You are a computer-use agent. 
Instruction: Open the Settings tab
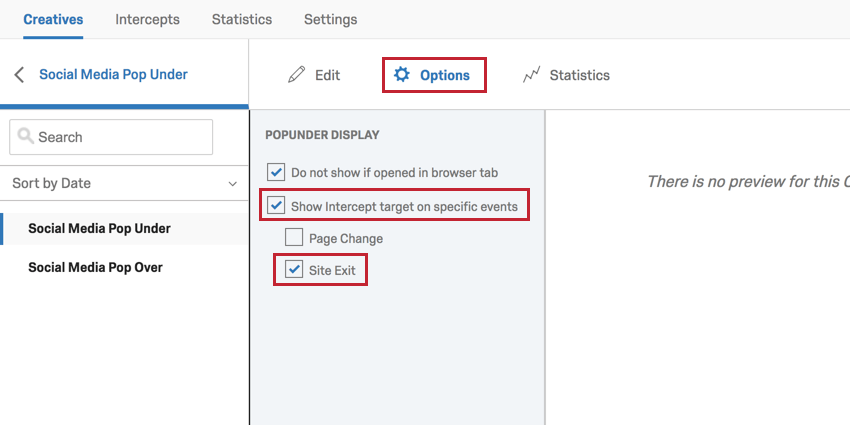(x=330, y=19)
